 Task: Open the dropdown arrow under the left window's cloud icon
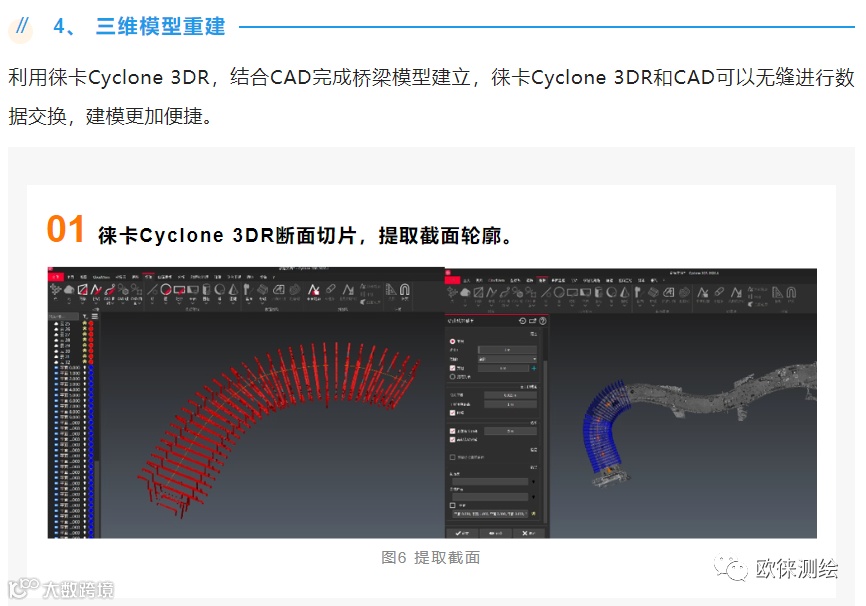click(69, 301)
